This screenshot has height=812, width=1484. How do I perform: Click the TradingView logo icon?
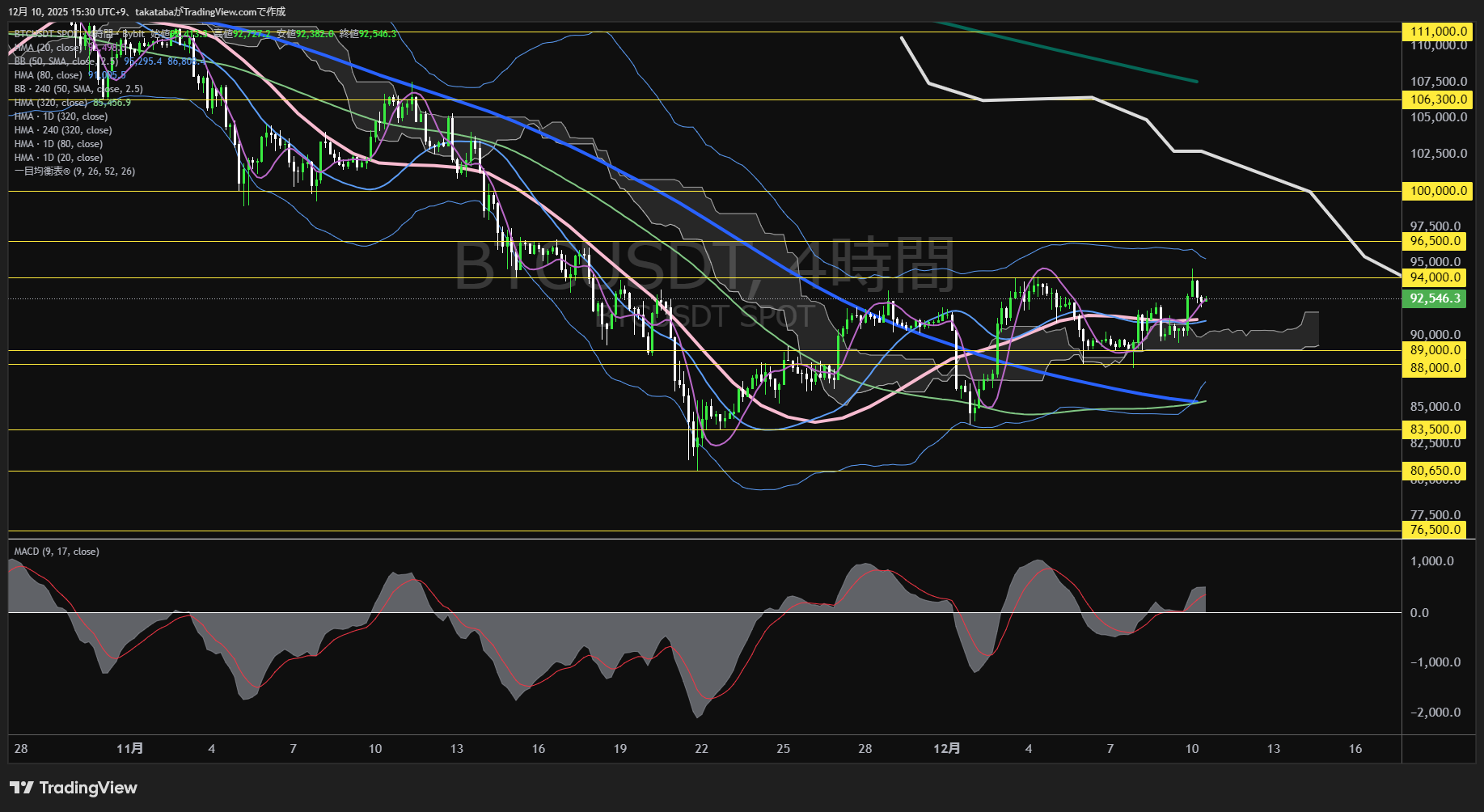click(22, 788)
